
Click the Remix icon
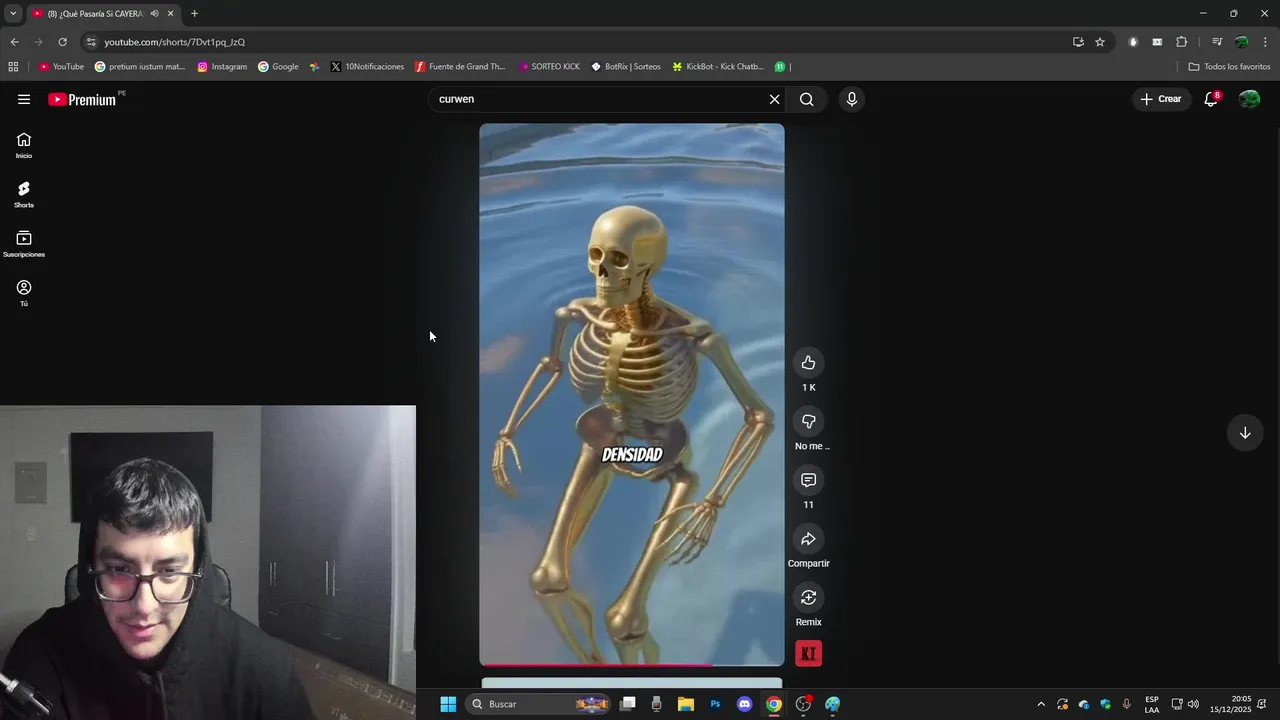click(808, 597)
